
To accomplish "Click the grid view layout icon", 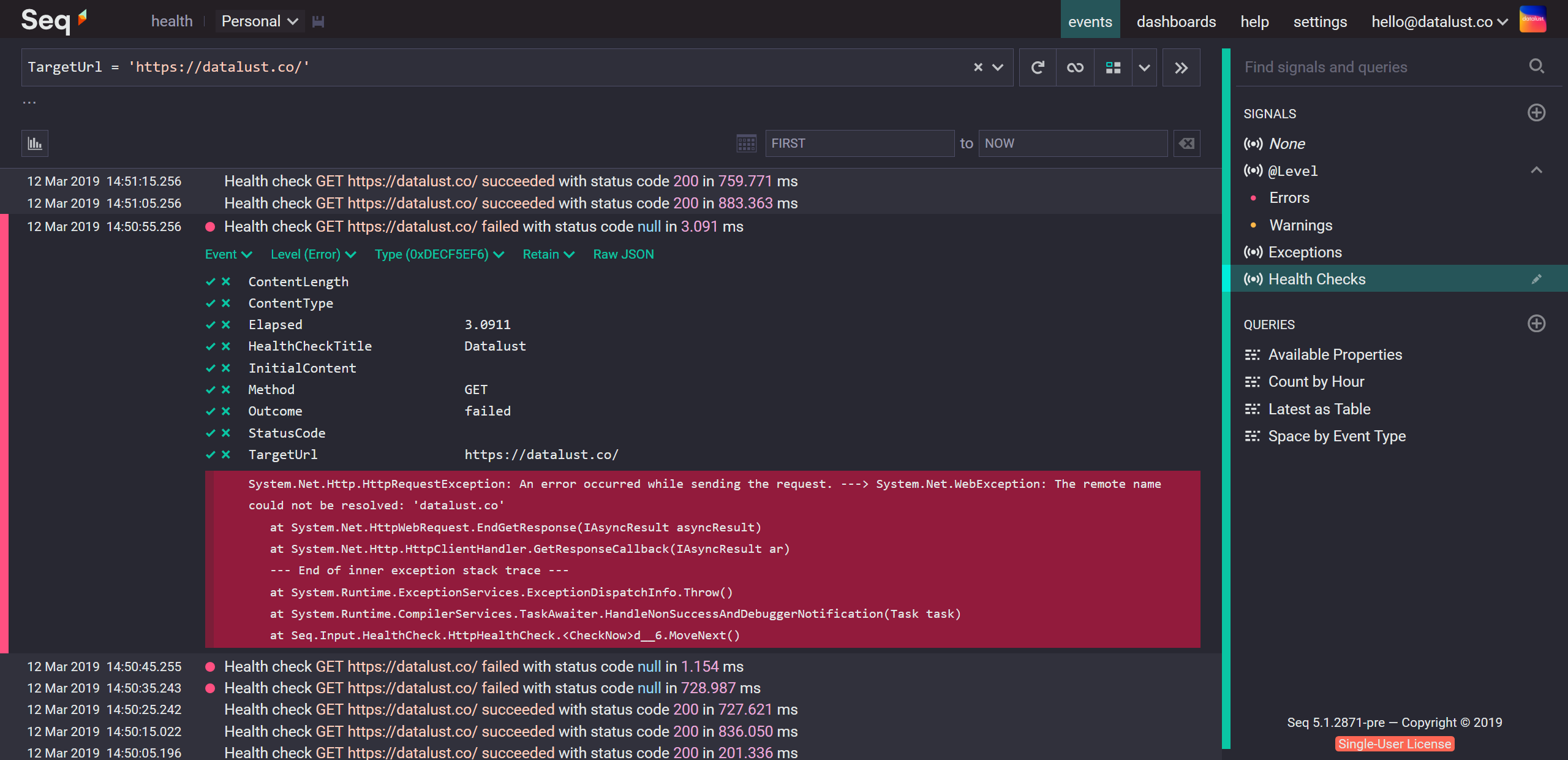I will [x=1113, y=67].
